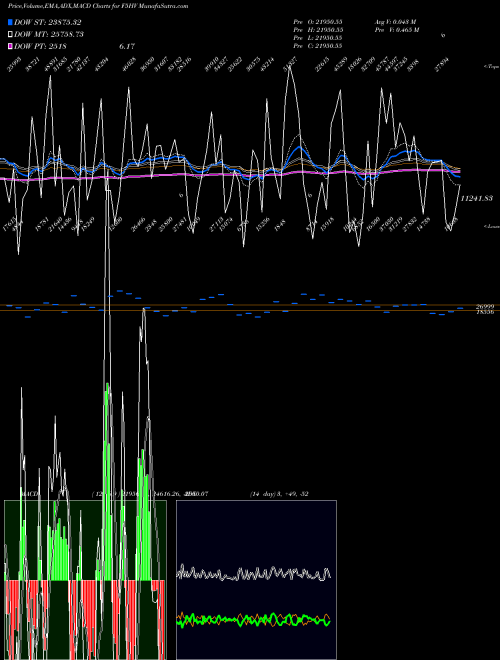Click the chart title mentioning MunafaSutra.com
This screenshot has height=660, width=500.
(98, 6)
